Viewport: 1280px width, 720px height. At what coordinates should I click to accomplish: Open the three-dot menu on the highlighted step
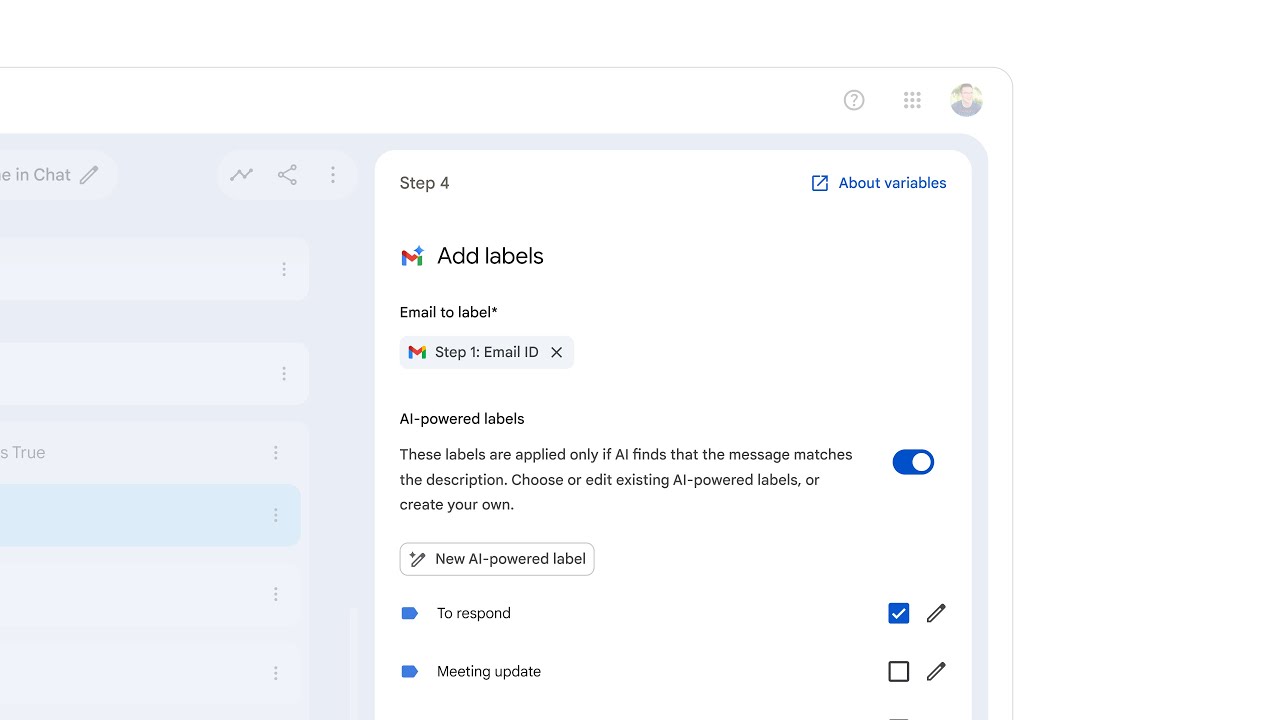(276, 515)
